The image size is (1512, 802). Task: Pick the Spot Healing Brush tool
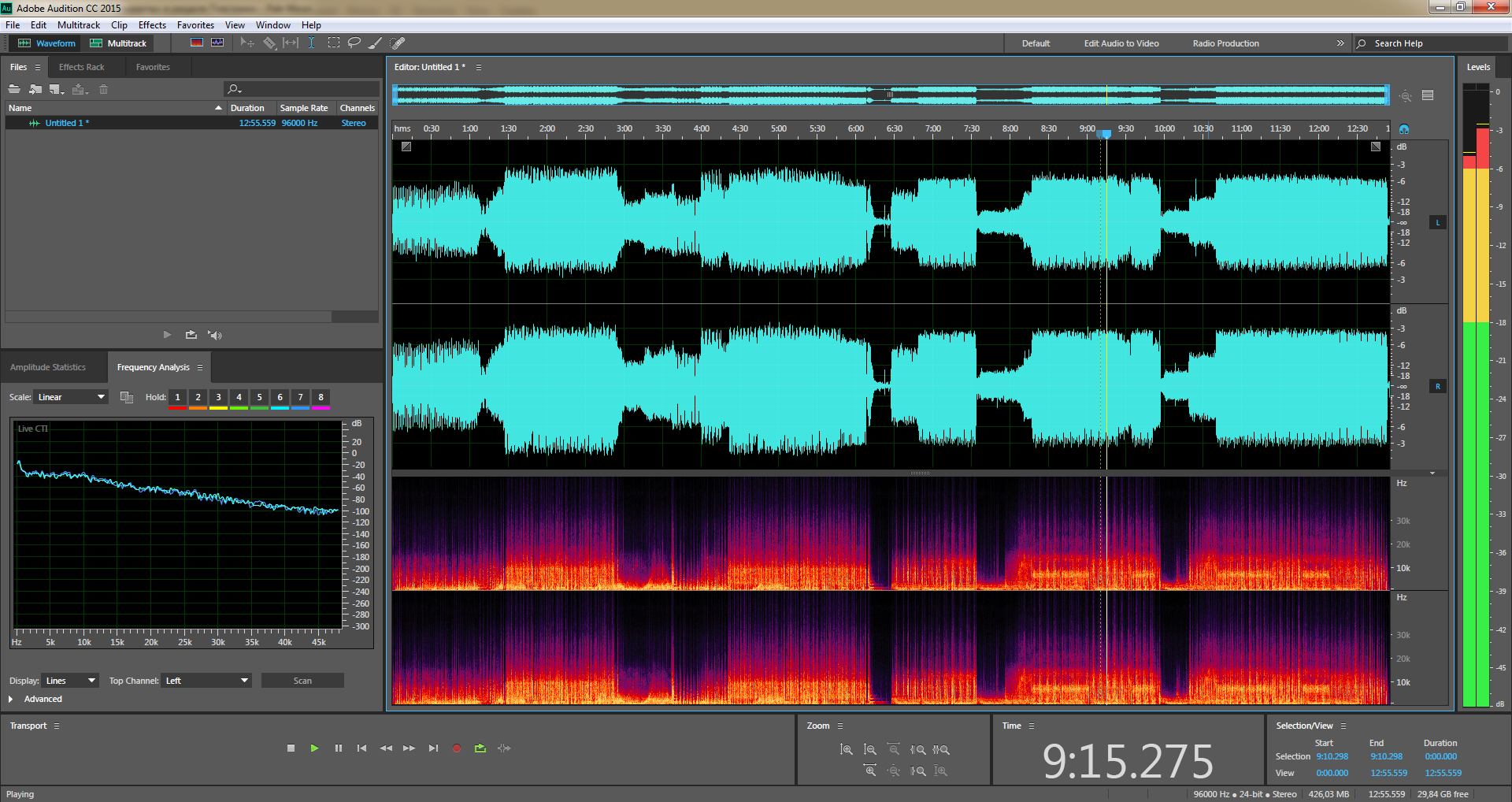click(x=398, y=43)
